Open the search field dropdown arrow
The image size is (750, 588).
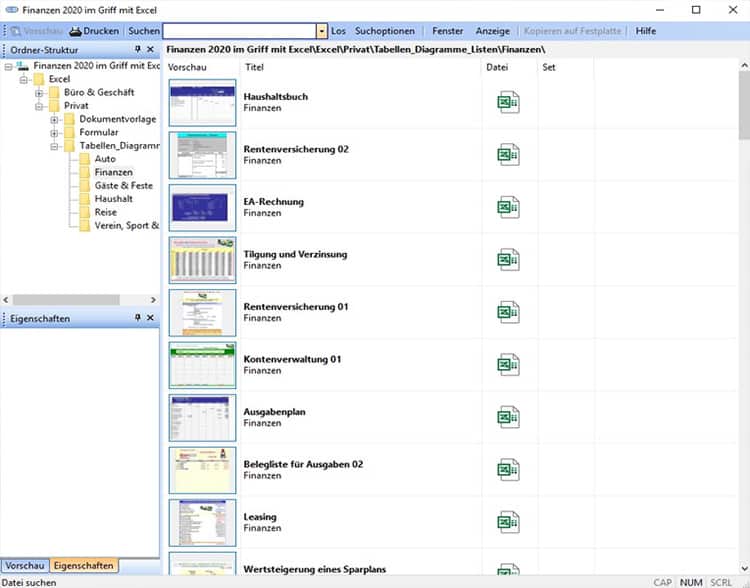(322, 31)
